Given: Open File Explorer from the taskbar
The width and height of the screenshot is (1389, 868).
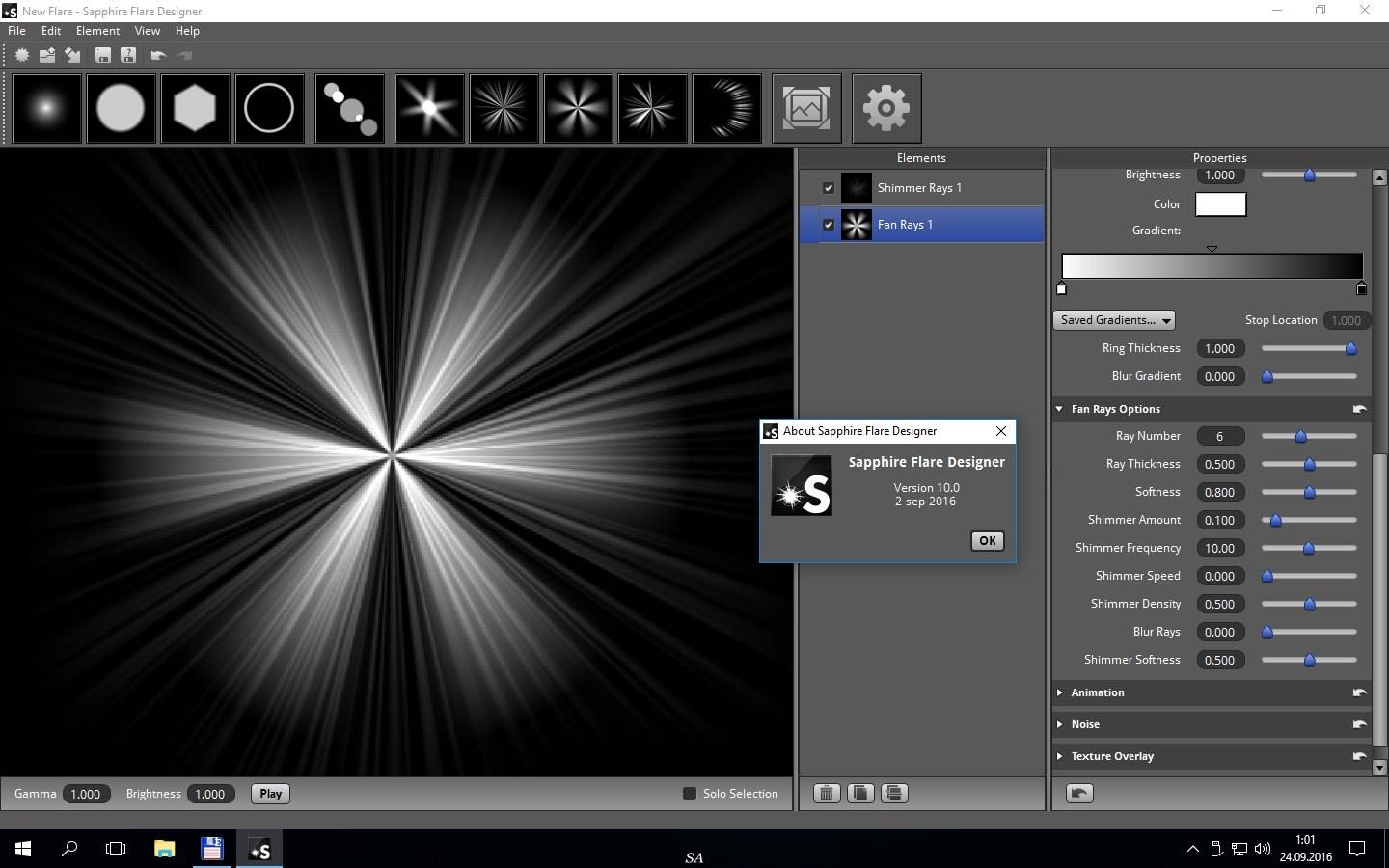Looking at the screenshot, I should [x=164, y=849].
